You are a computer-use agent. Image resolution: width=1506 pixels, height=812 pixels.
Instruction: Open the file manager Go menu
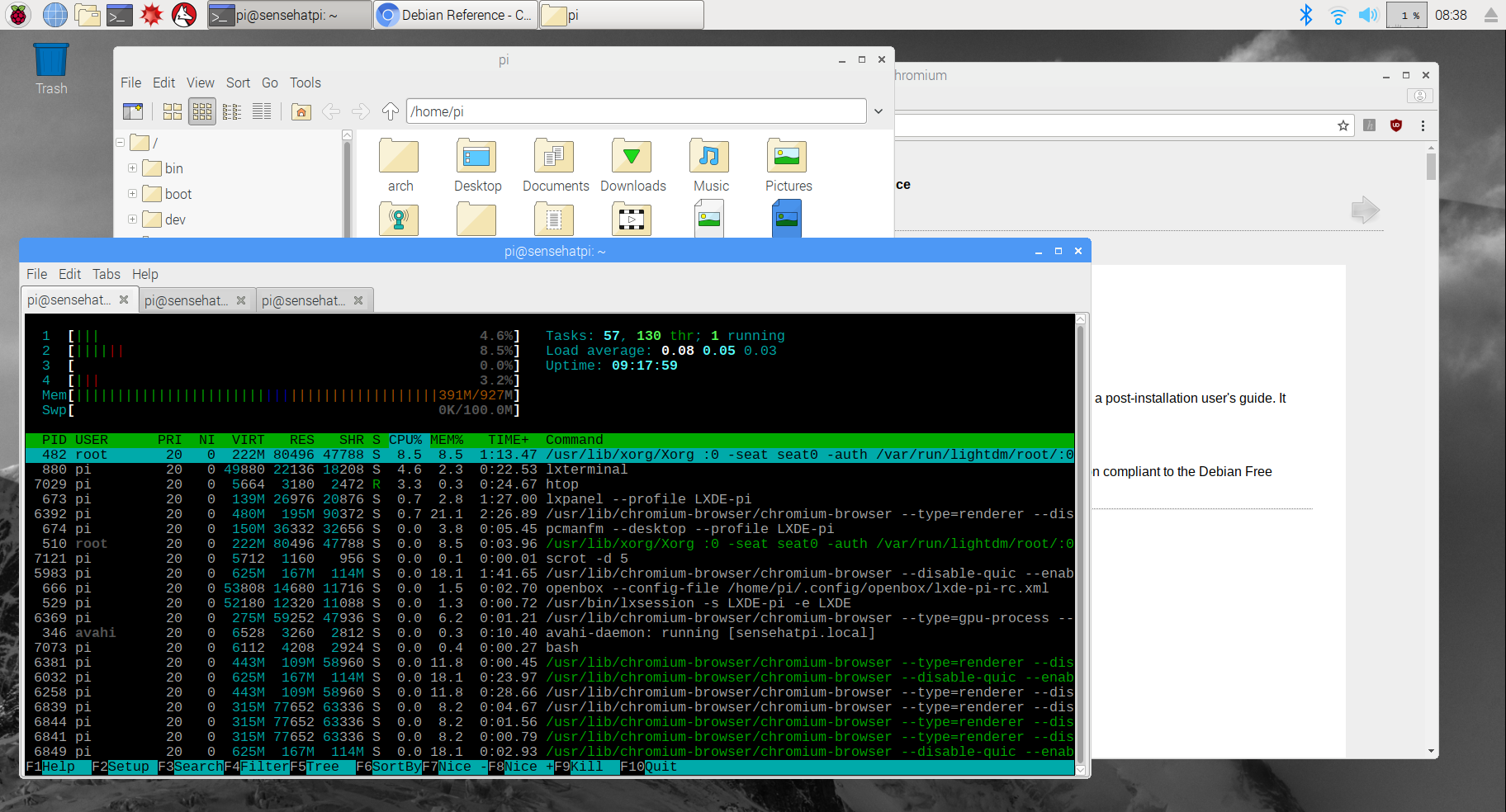[270, 83]
